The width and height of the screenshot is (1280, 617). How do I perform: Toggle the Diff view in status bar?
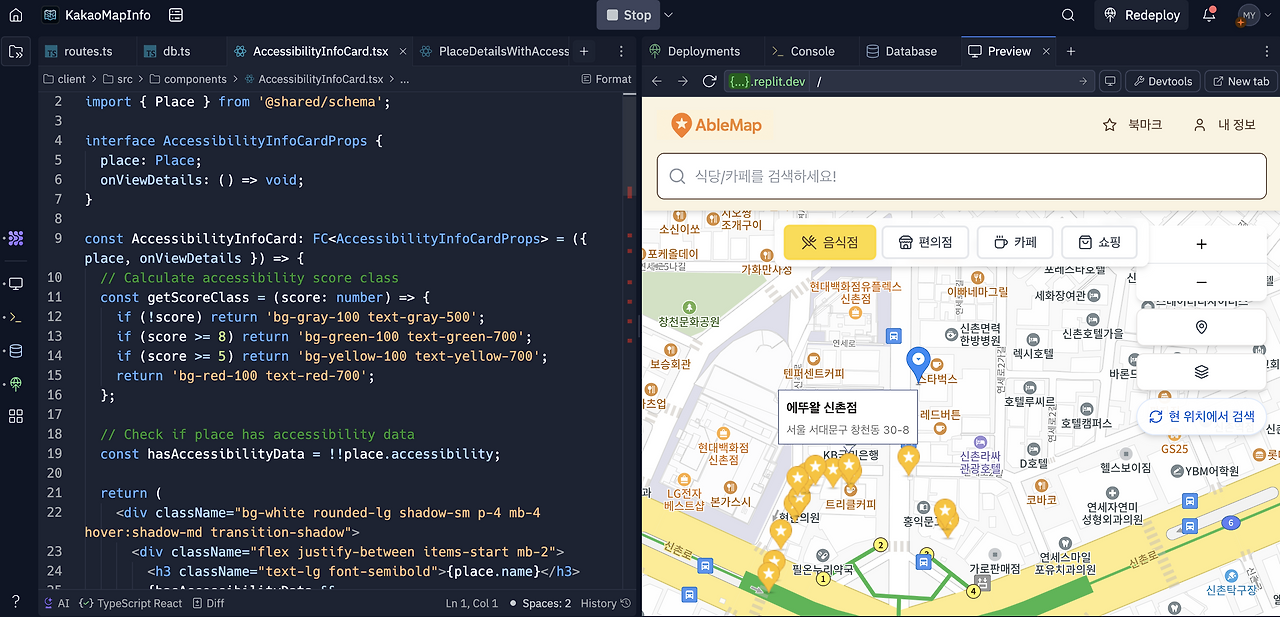(x=208, y=603)
